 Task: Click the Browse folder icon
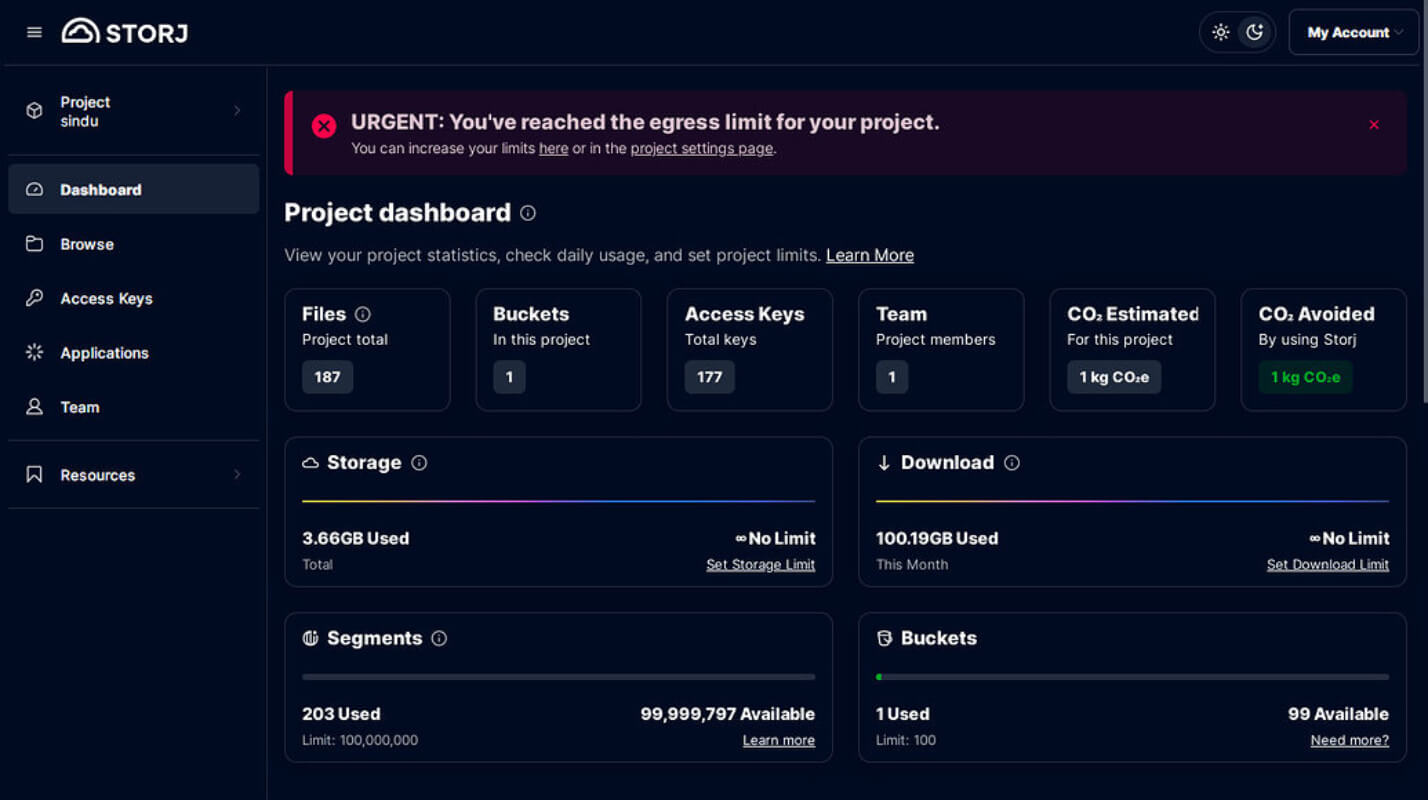coord(34,244)
